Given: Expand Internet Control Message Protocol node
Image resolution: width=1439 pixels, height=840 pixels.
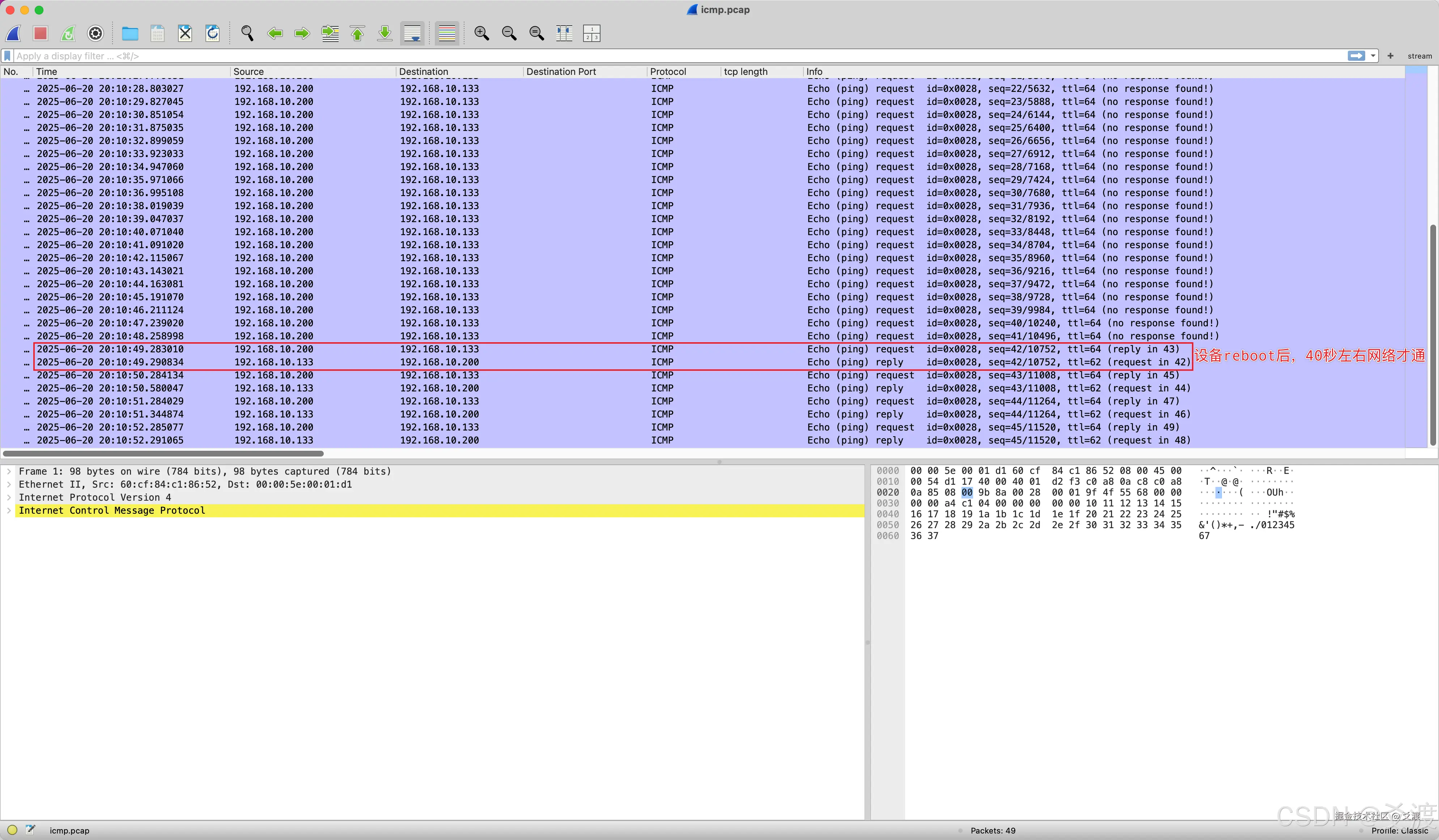Looking at the screenshot, I should pyautogui.click(x=9, y=510).
